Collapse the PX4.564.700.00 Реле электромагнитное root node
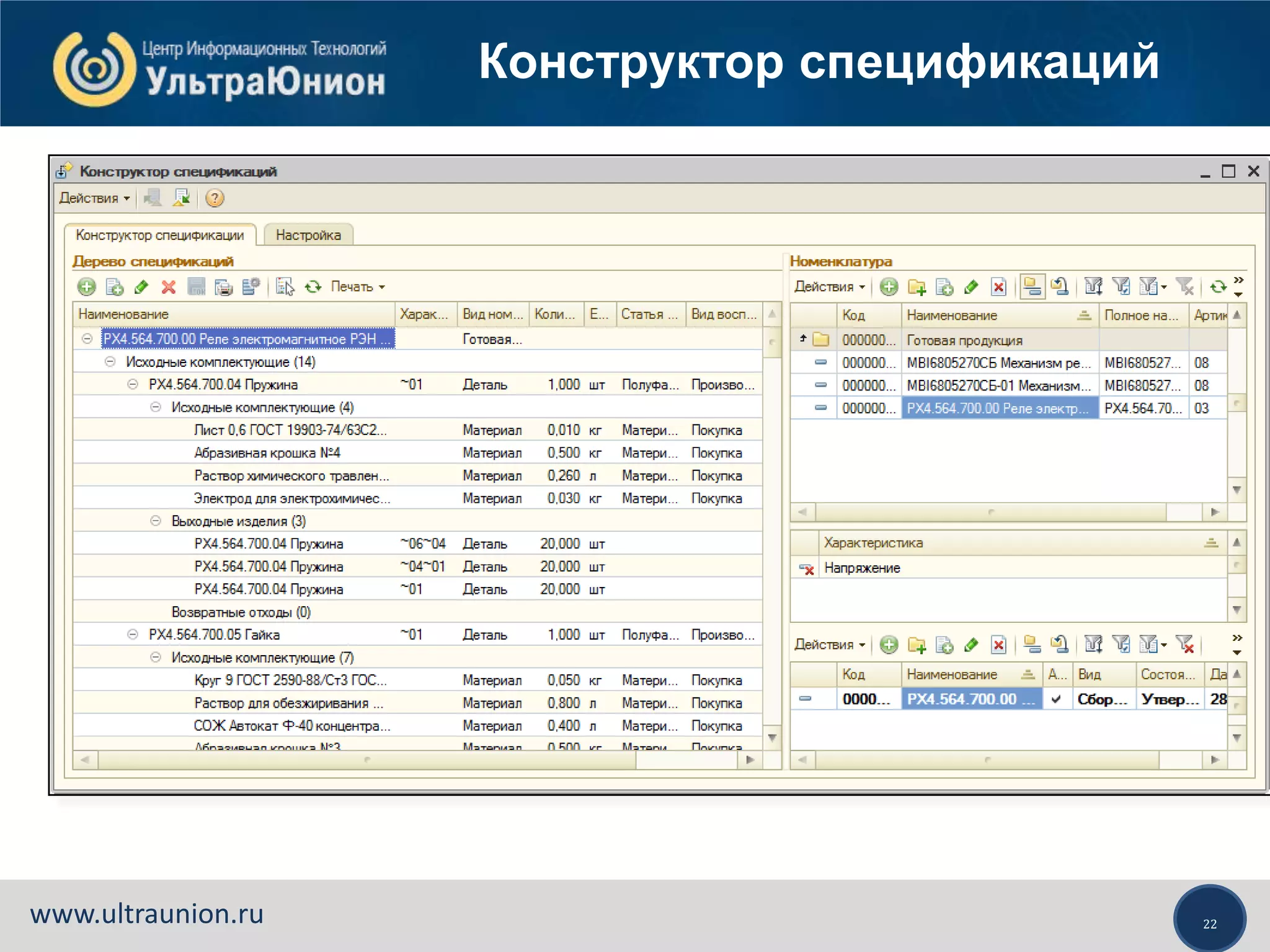 click(x=87, y=339)
